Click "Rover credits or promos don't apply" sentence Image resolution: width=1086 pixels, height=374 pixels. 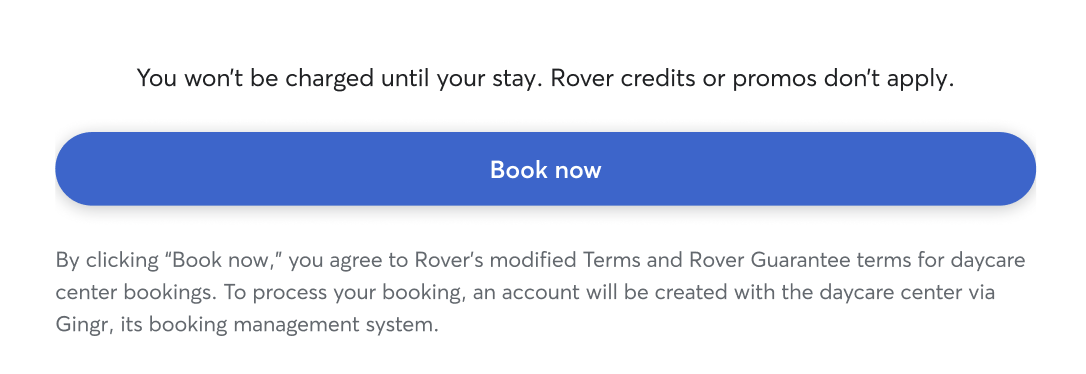[x=752, y=78]
